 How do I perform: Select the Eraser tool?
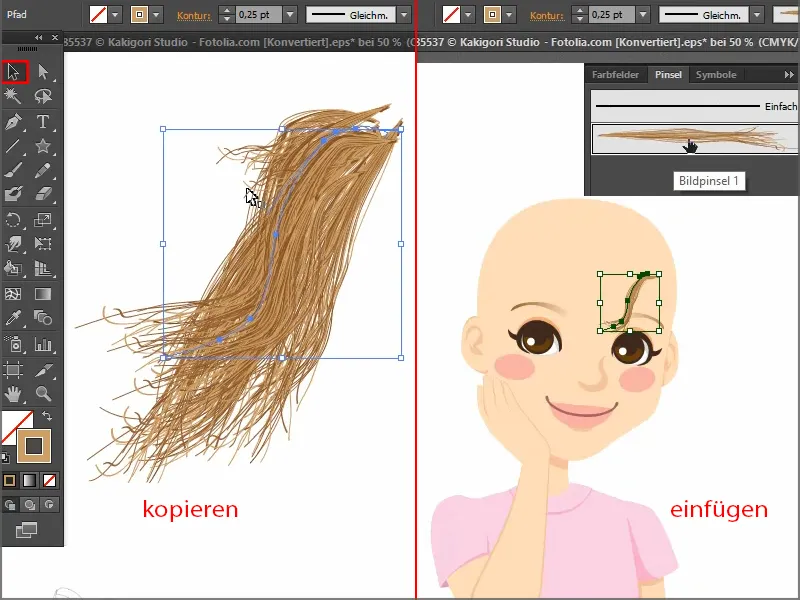click(43, 194)
